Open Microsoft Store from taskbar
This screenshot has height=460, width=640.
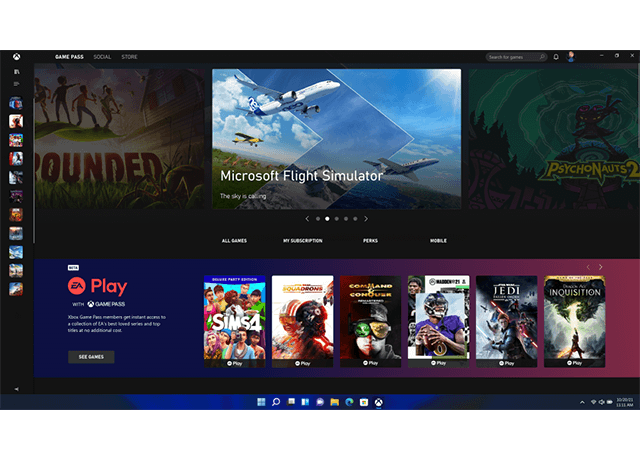(364, 402)
